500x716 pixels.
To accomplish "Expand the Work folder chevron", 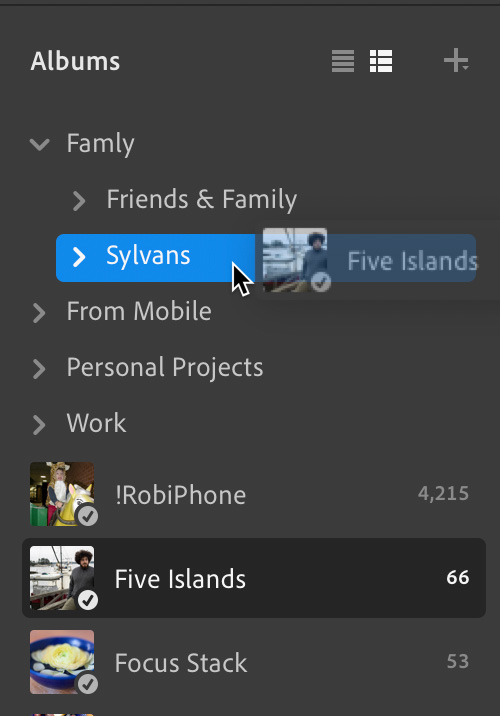I will (39, 425).
